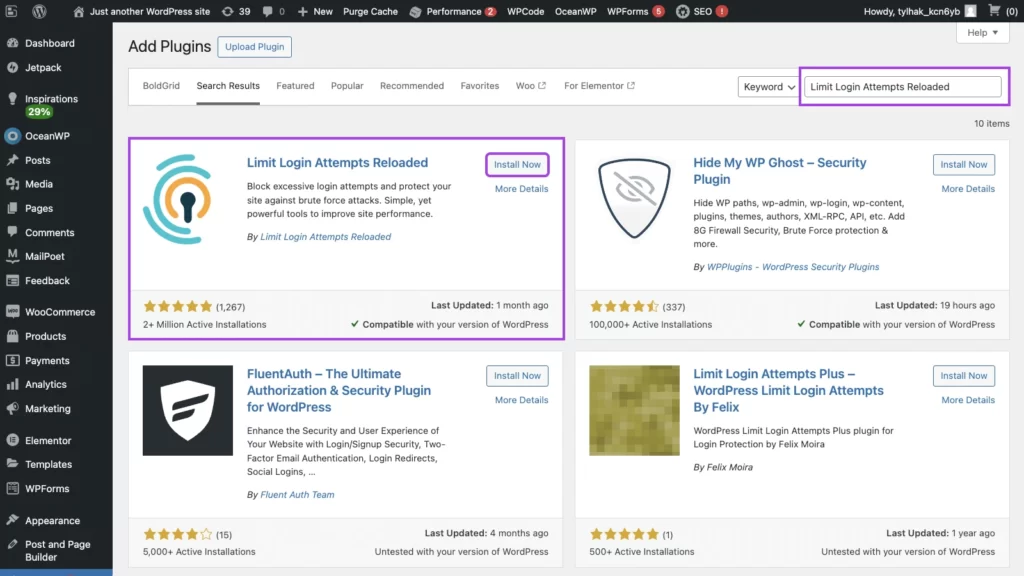Open the comments bubble icon in admin bar
This screenshot has height=576, width=1024.
268,11
